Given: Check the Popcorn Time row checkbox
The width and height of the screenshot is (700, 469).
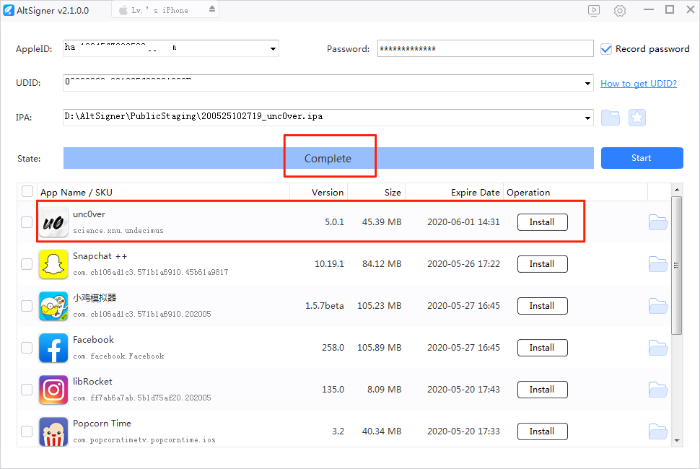Looking at the screenshot, I should click(x=27, y=431).
